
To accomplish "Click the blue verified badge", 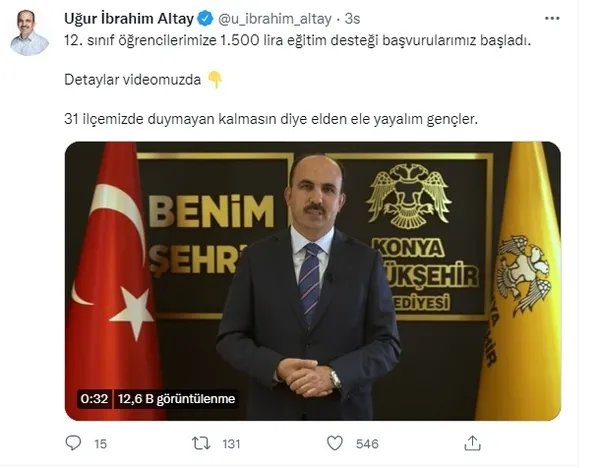I will (x=205, y=18).
